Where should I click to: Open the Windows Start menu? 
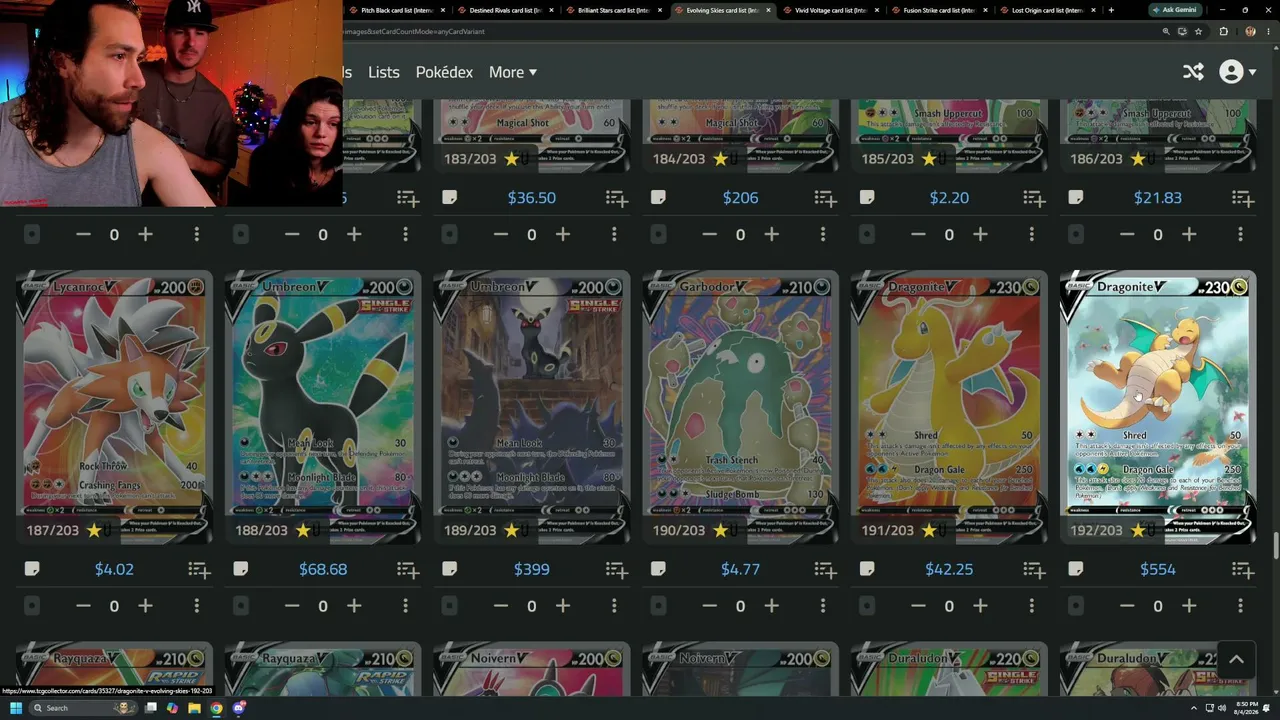coord(16,708)
